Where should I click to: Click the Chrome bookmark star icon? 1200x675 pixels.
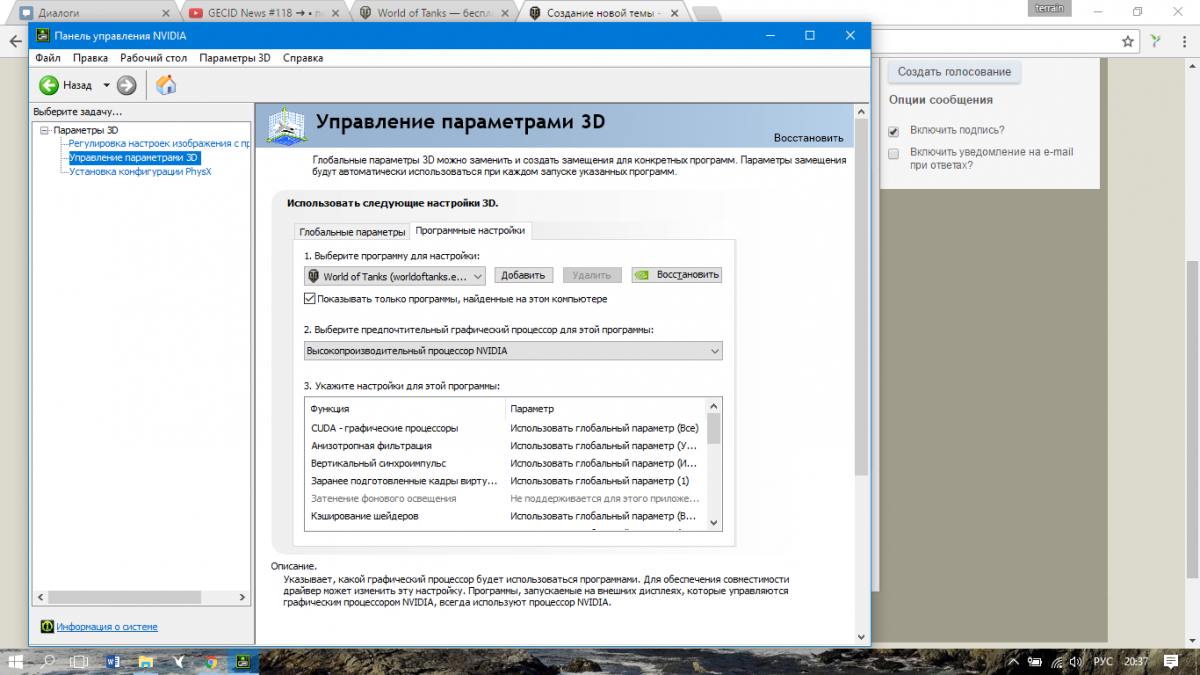(x=1128, y=41)
